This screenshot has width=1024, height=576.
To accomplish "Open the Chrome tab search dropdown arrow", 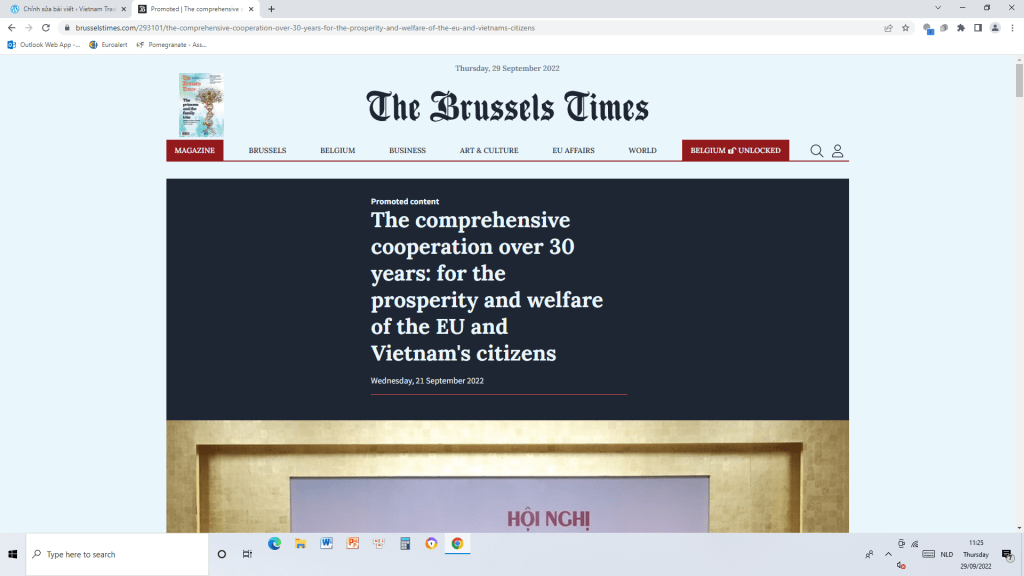I will [937, 8].
